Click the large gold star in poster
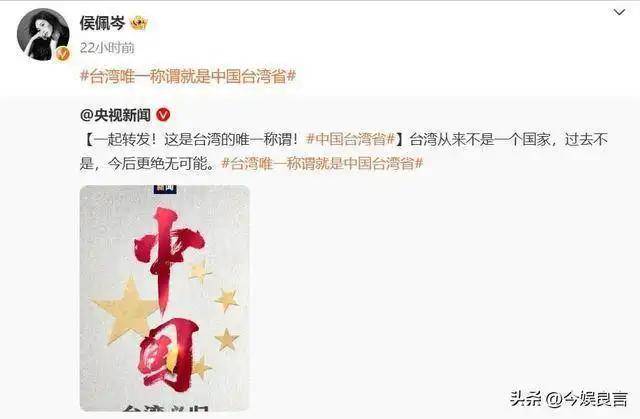 (x=125, y=310)
